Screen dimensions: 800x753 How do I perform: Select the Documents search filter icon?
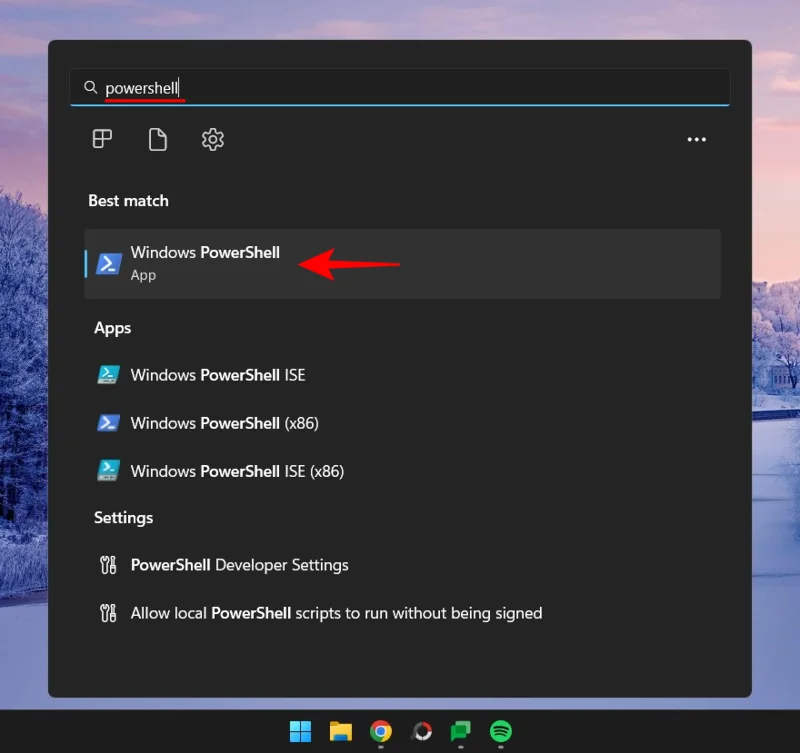point(157,139)
